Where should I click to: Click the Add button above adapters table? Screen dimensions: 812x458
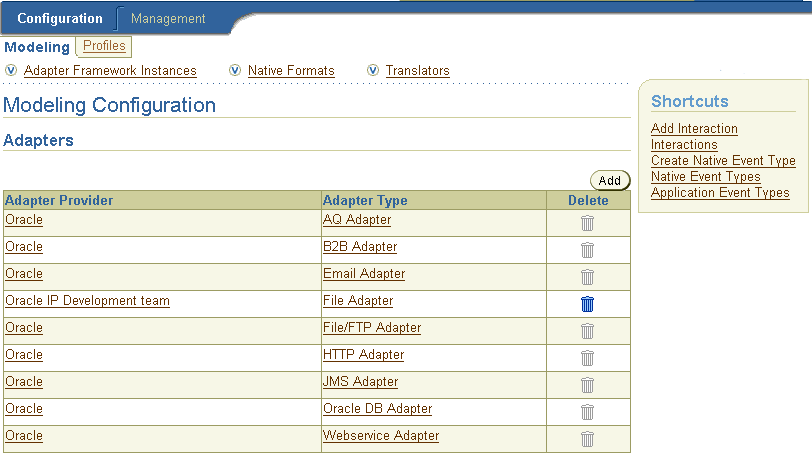click(x=610, y=180)
